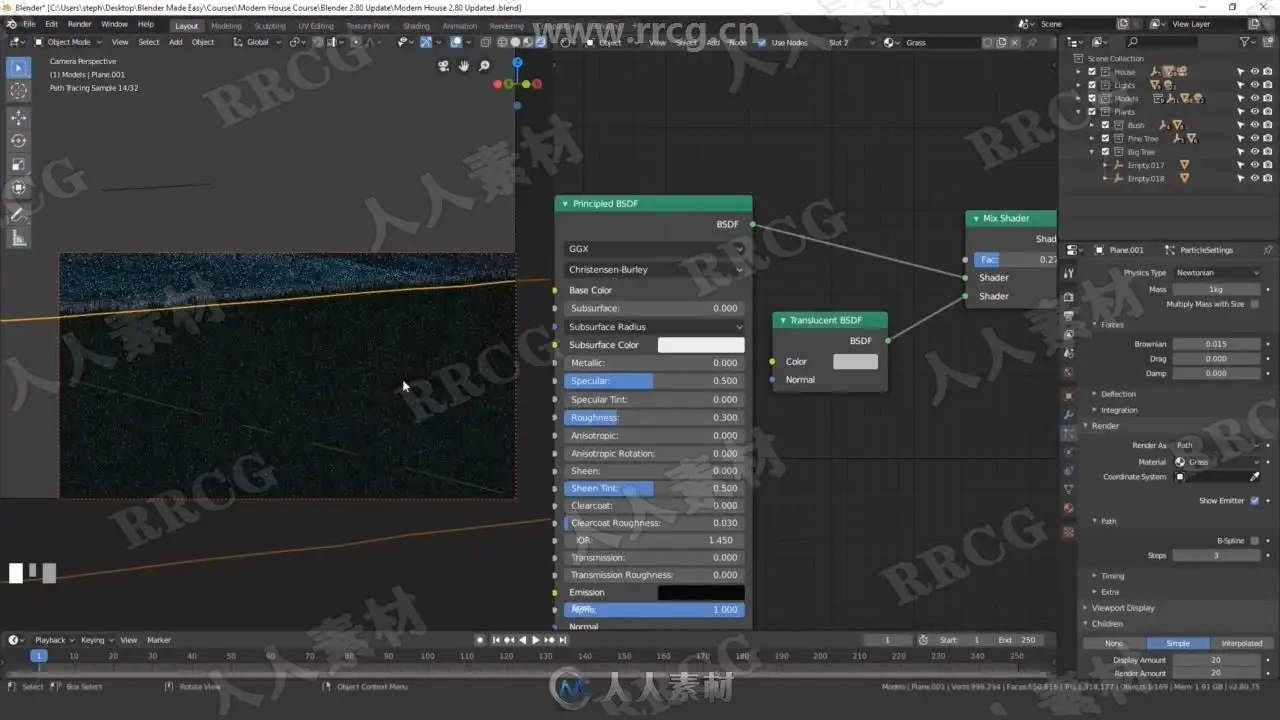Select the Rotate tool in viewport toolbar
This screenshot has height=720, width=1280.
(x=18, y=141)
